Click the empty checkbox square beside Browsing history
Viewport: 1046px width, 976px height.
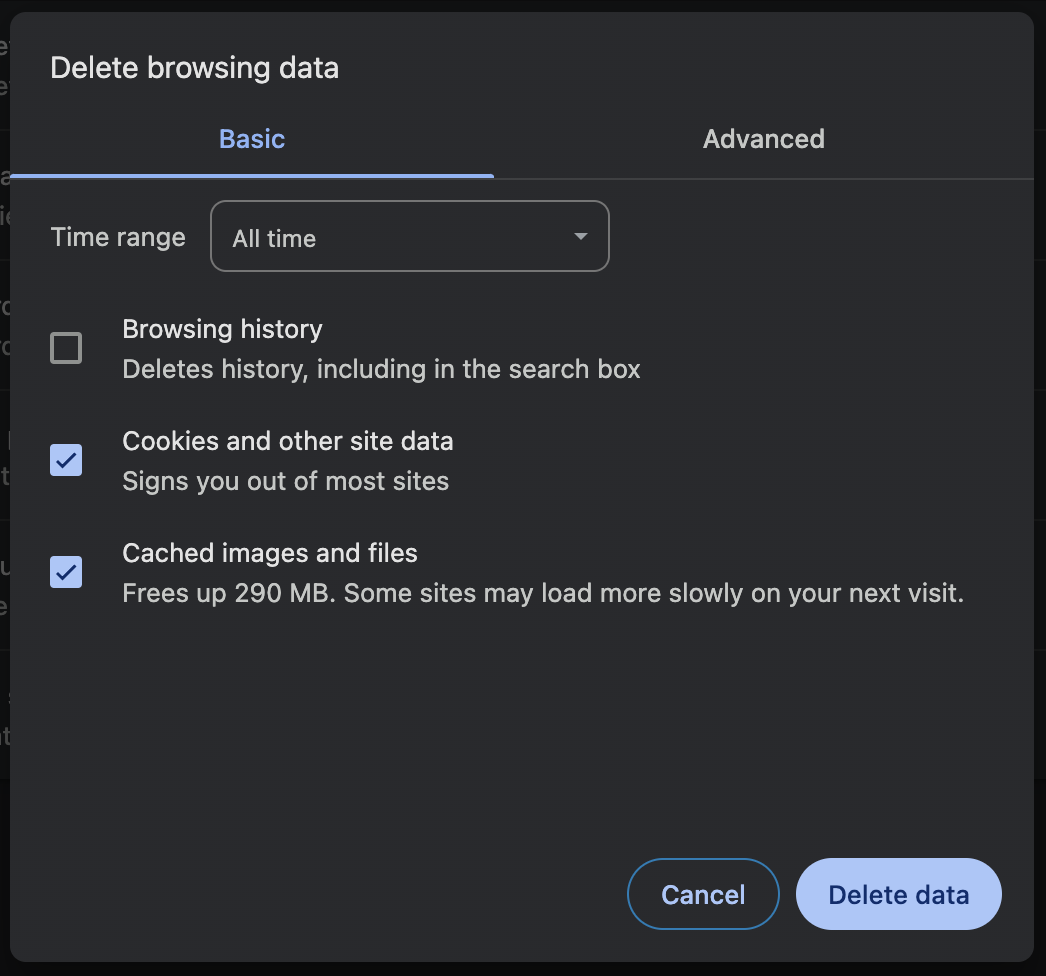(65, 348)
